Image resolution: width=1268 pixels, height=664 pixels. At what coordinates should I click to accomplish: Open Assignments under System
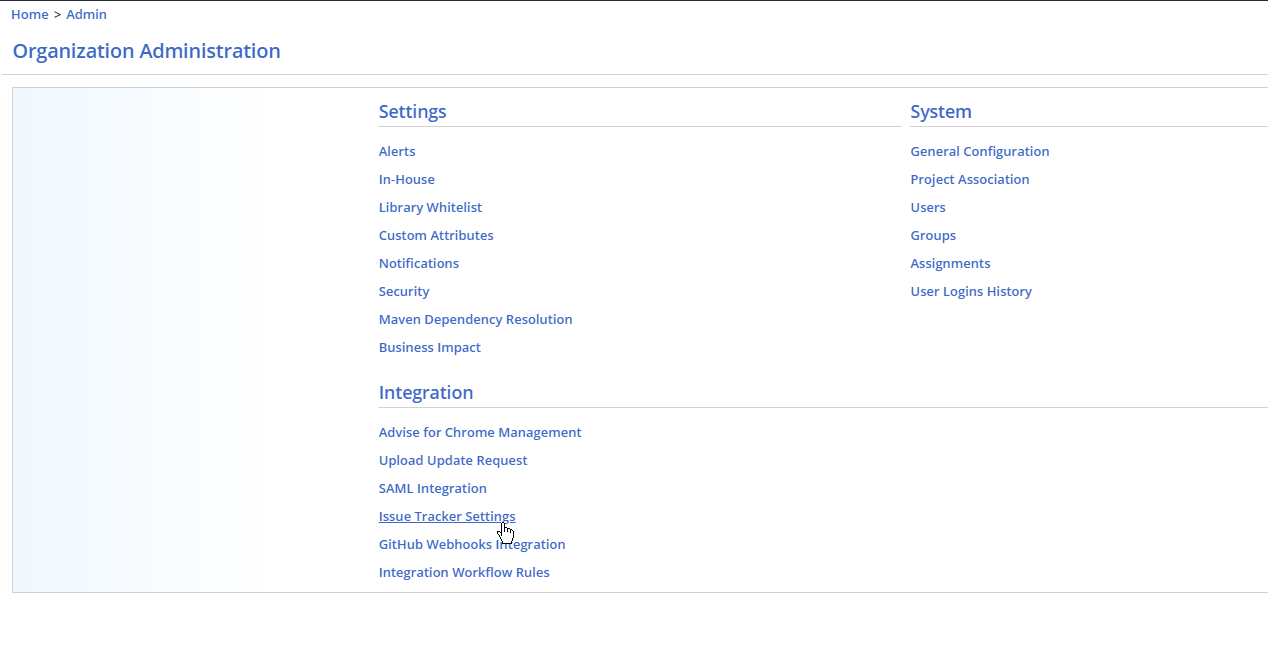click(x=950, y=264)
